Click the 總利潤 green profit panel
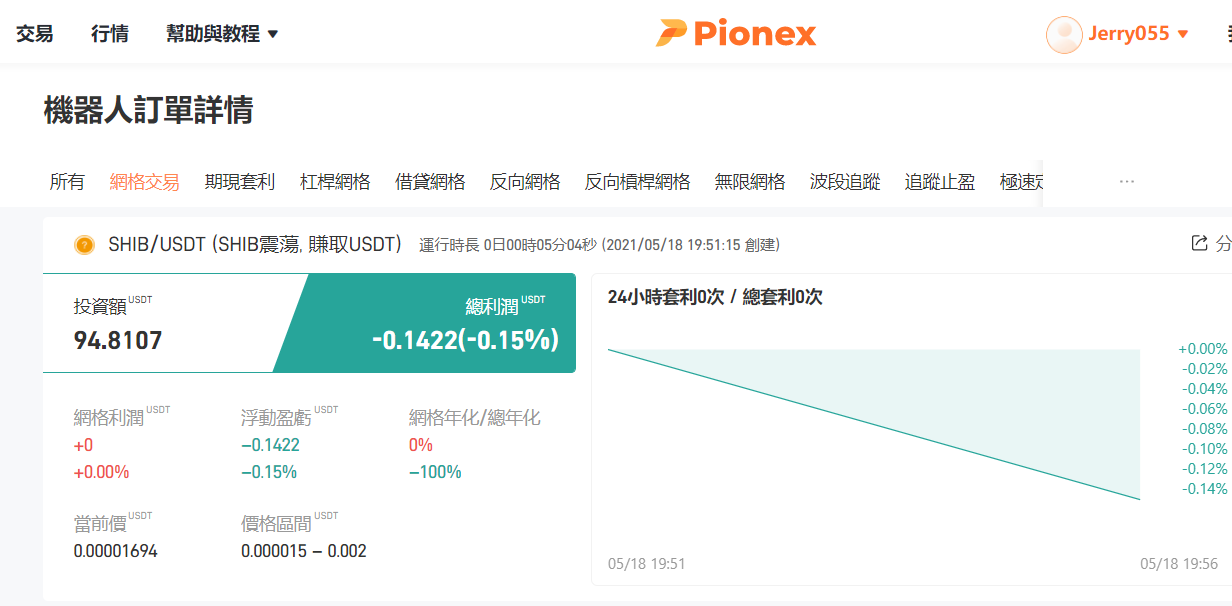The image size is (1232, 606). point(425,323)
